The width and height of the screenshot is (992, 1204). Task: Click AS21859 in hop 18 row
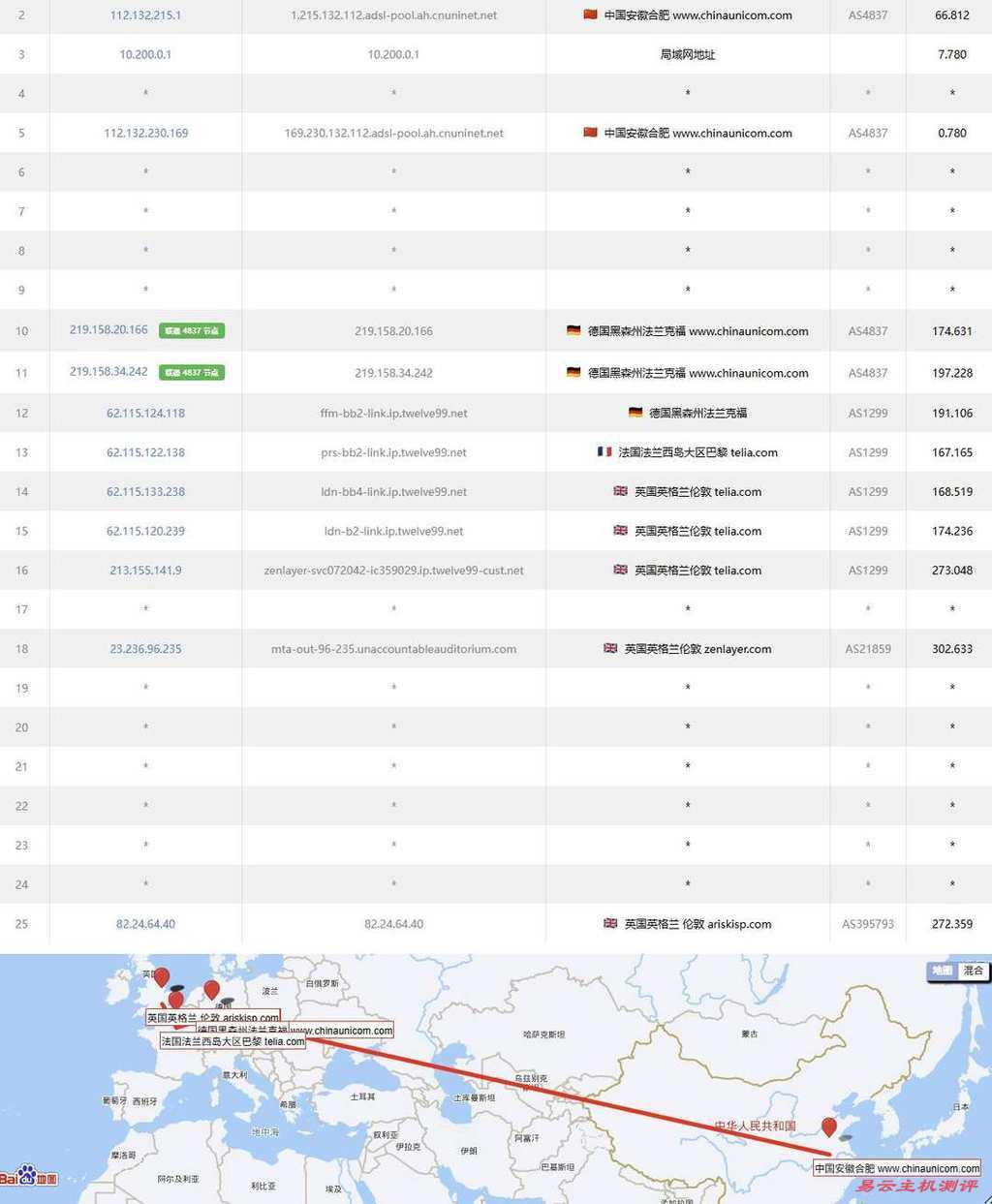coord(868,649)
